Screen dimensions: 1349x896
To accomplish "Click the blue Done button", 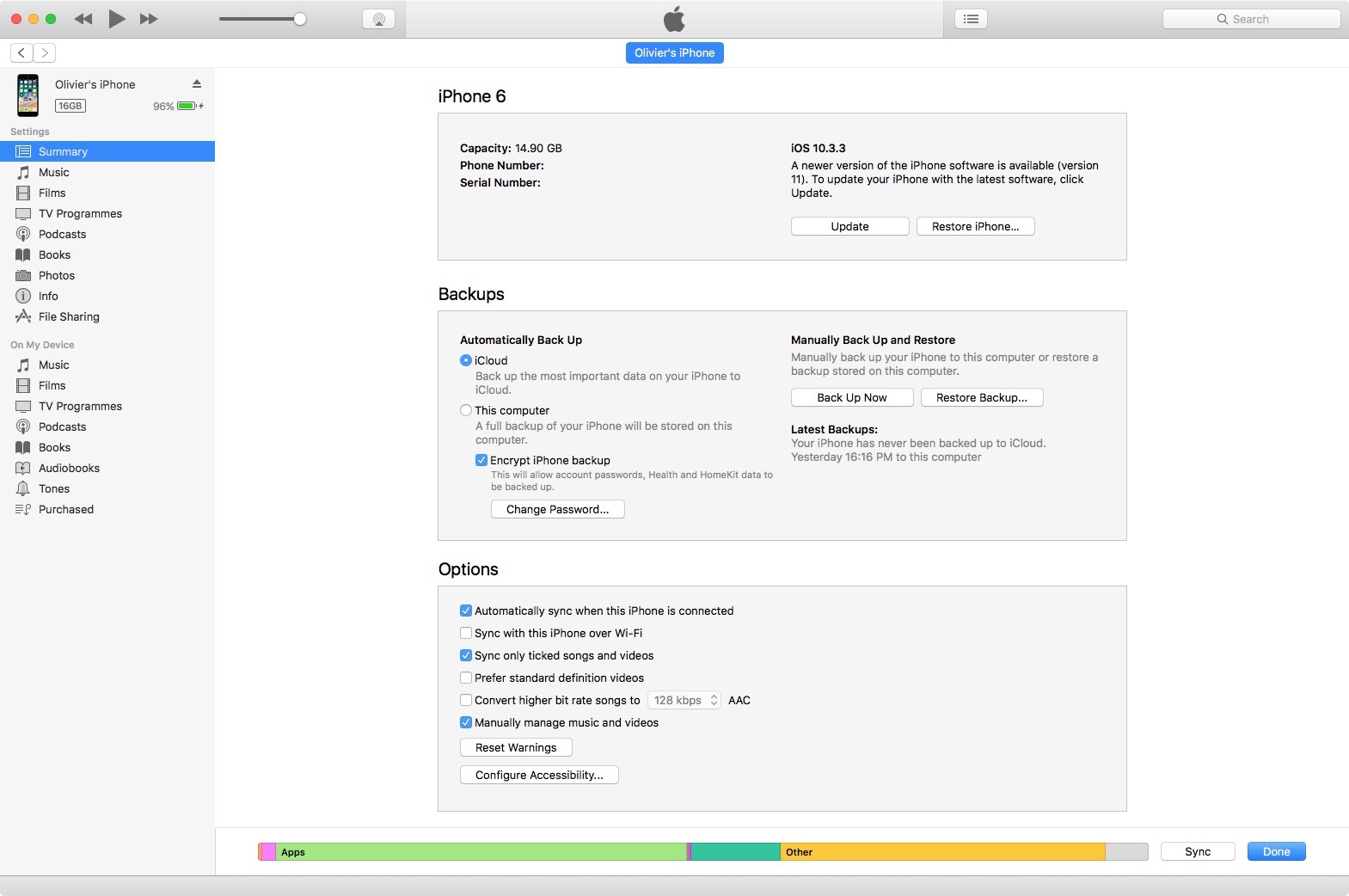I will 1277,851.
